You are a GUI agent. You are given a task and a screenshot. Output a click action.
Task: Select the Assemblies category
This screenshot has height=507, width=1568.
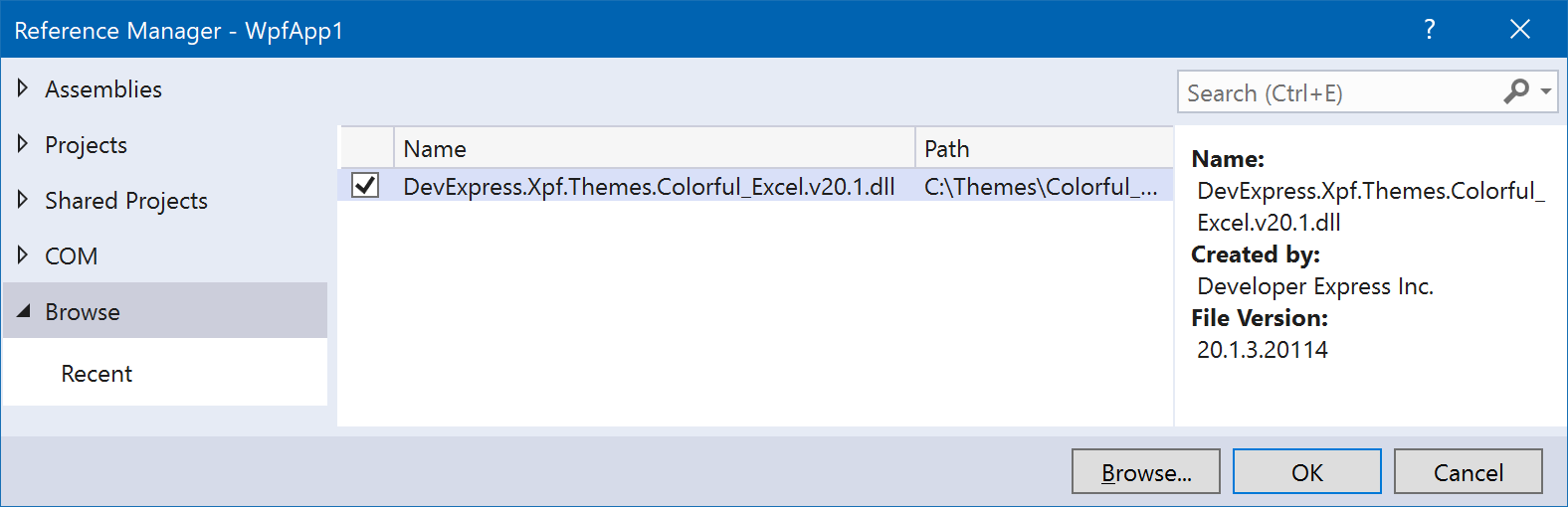pyautogui.click(x=103, y=89)
